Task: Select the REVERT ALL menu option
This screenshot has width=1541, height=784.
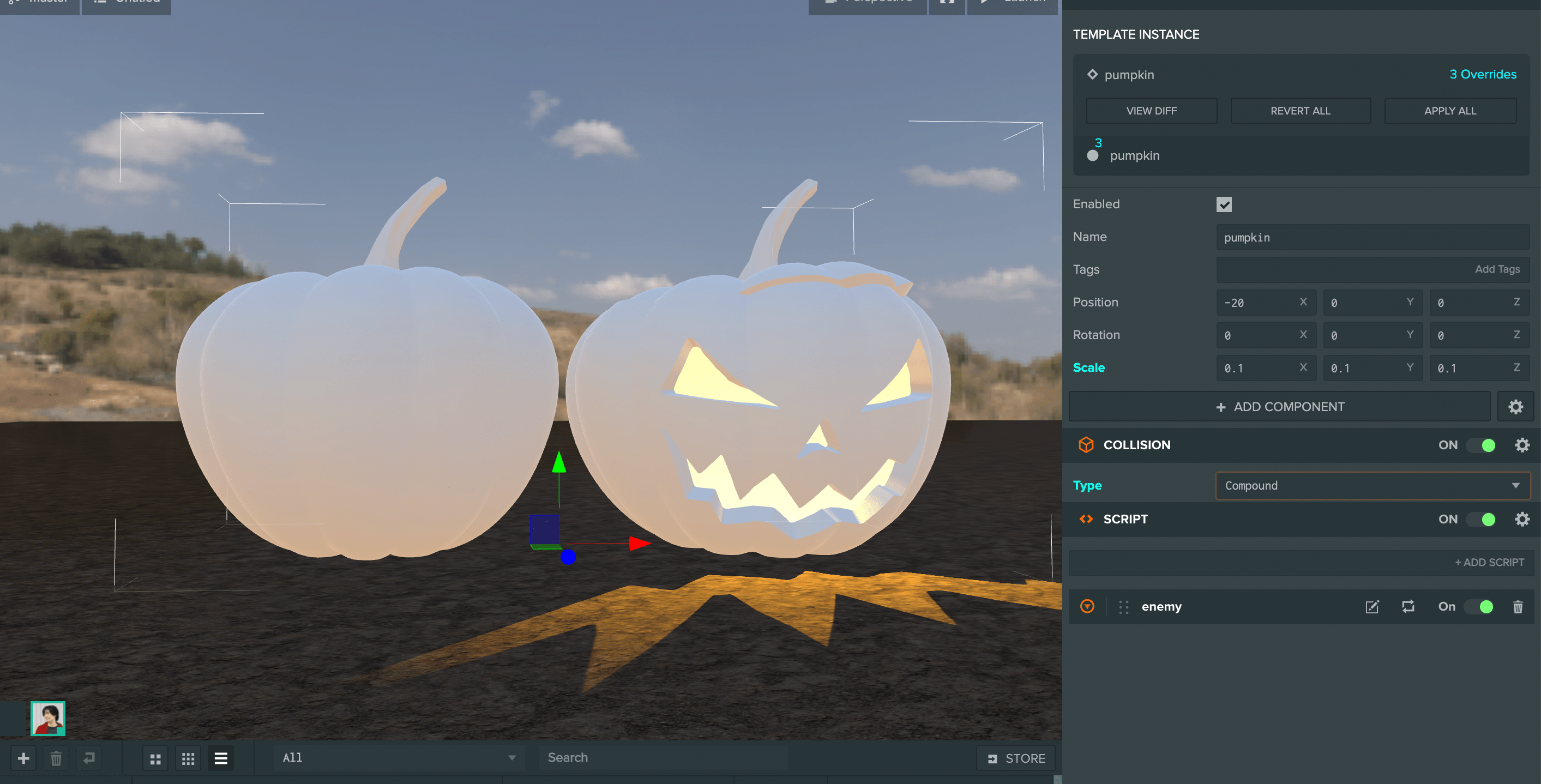Action: pyautogui.click(x=1299, y=110)
